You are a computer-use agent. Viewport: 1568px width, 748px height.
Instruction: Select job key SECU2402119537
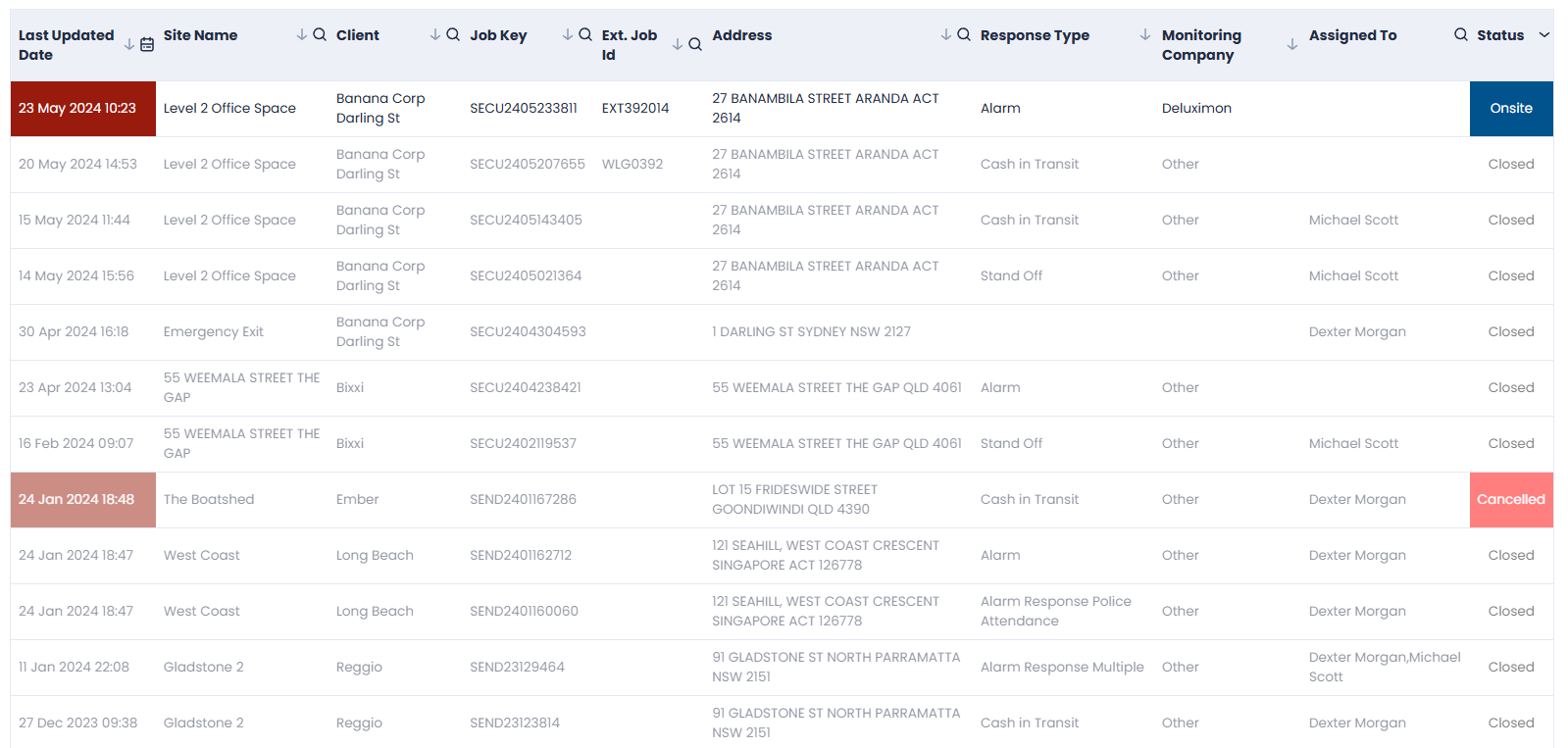523,443
